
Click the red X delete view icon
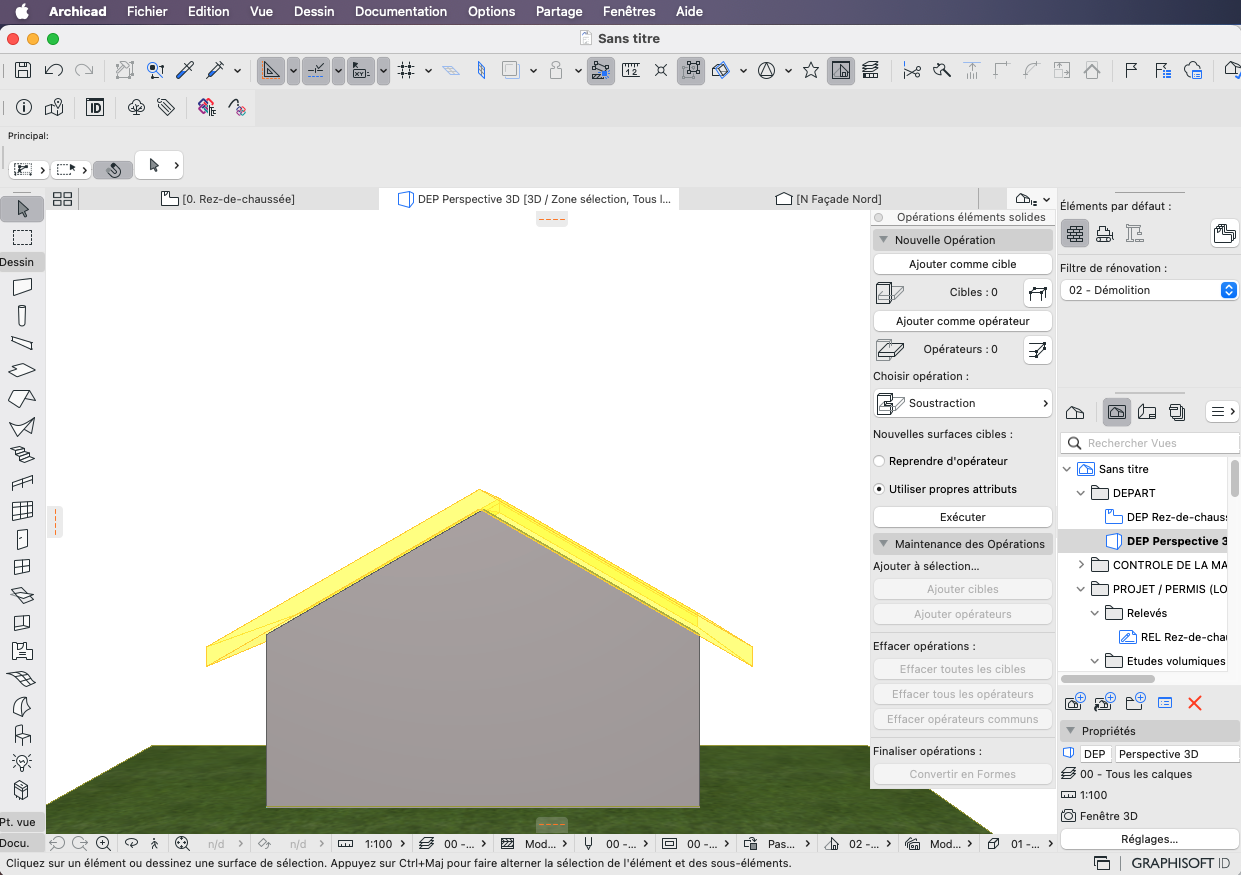(1194, 703)
